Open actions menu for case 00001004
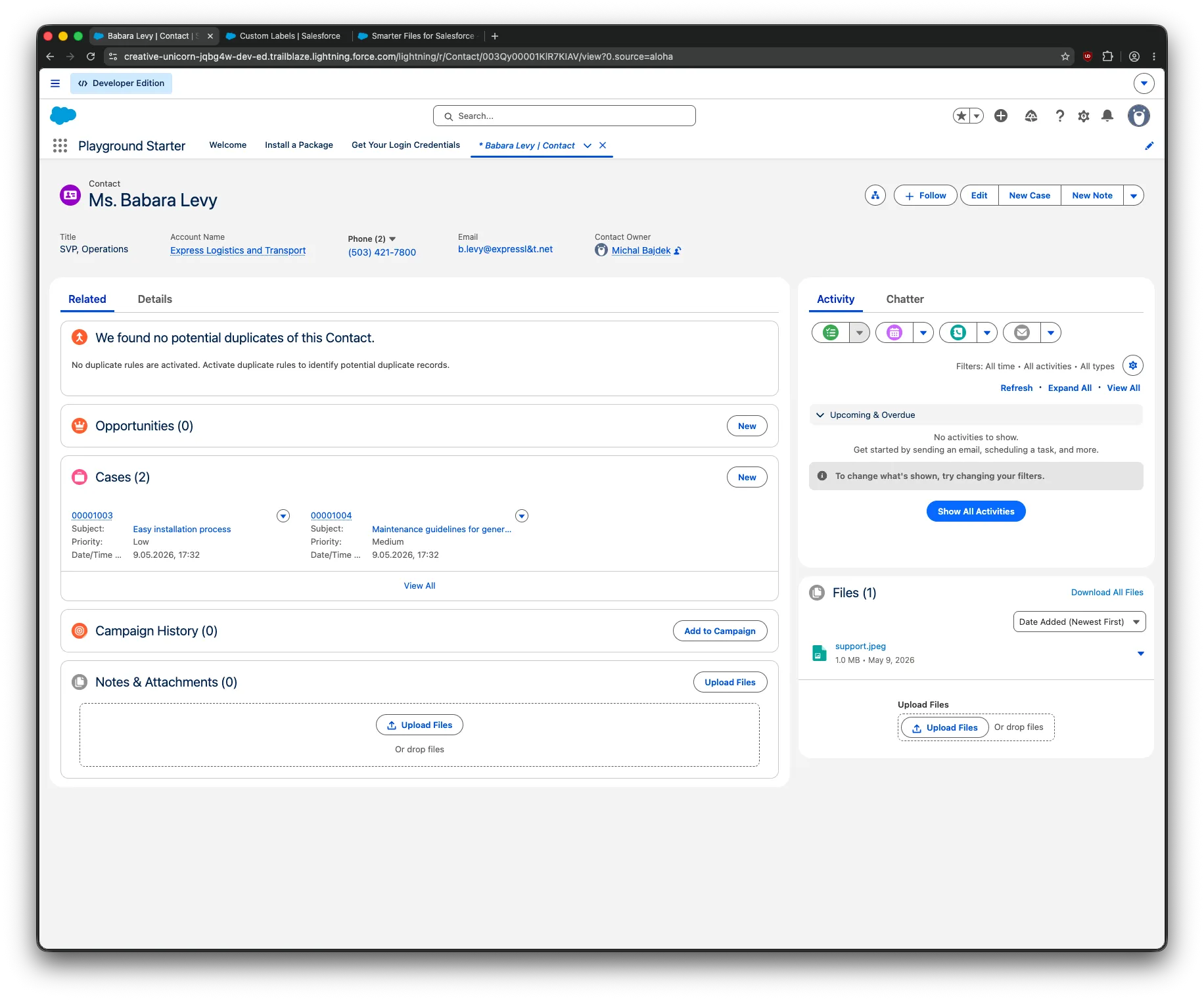The height and width of the screenshot is (1000, 1204). pos(522,516)
